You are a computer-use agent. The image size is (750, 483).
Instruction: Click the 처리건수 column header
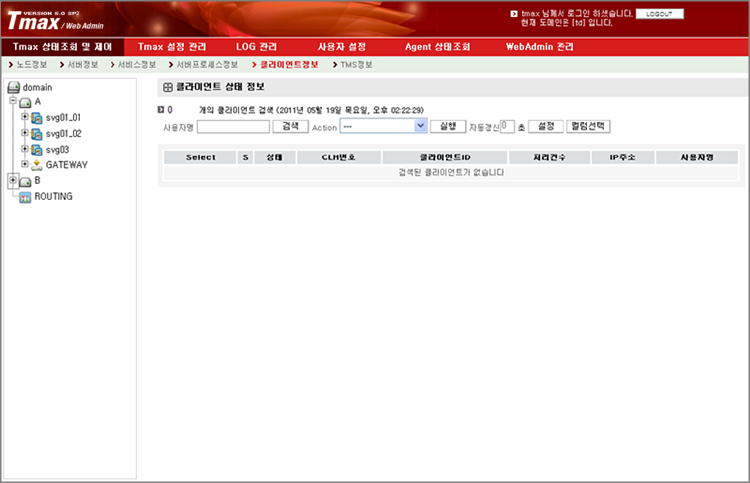[549, 157]
